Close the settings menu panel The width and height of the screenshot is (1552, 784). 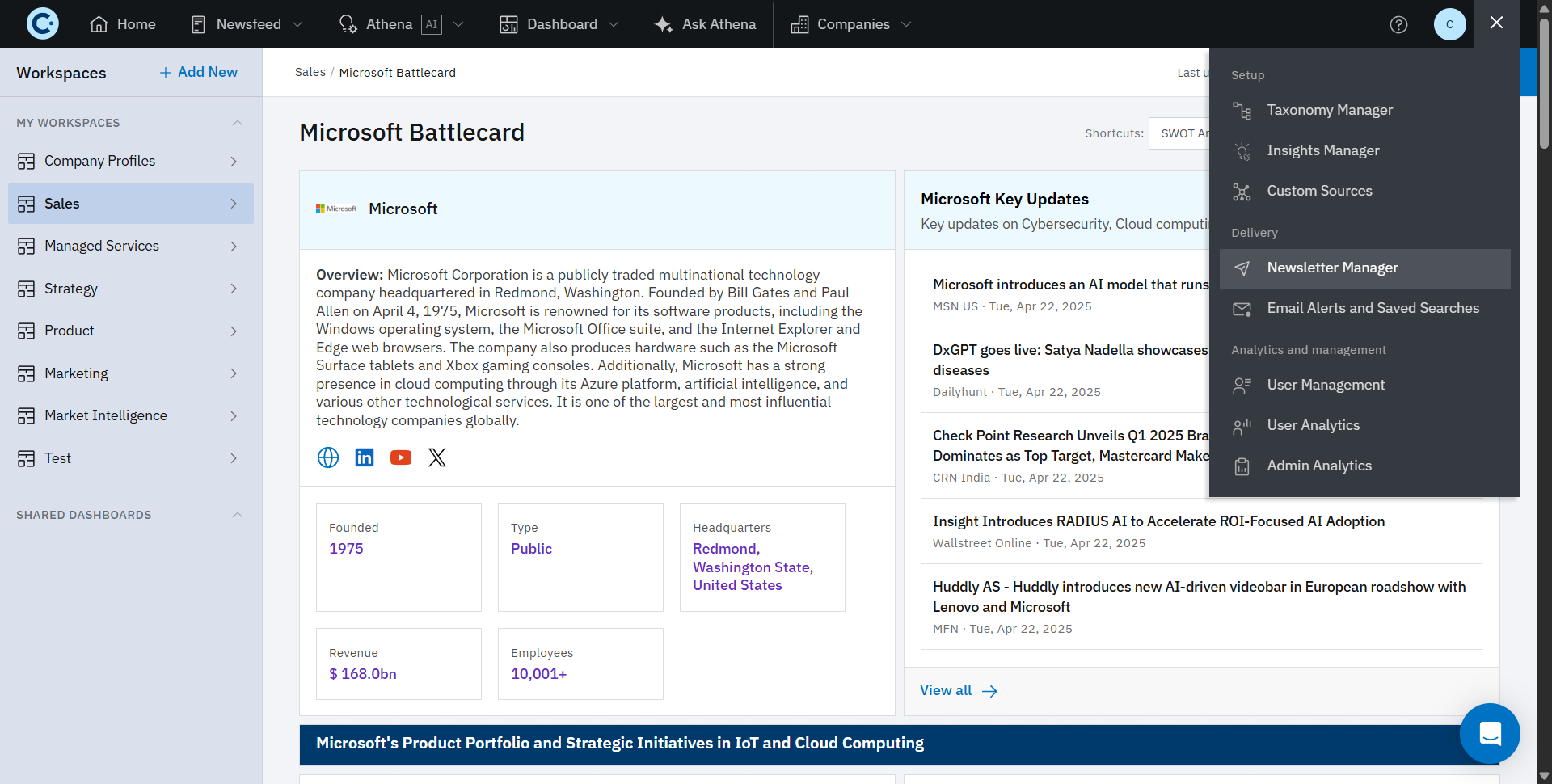[1496, 23]
